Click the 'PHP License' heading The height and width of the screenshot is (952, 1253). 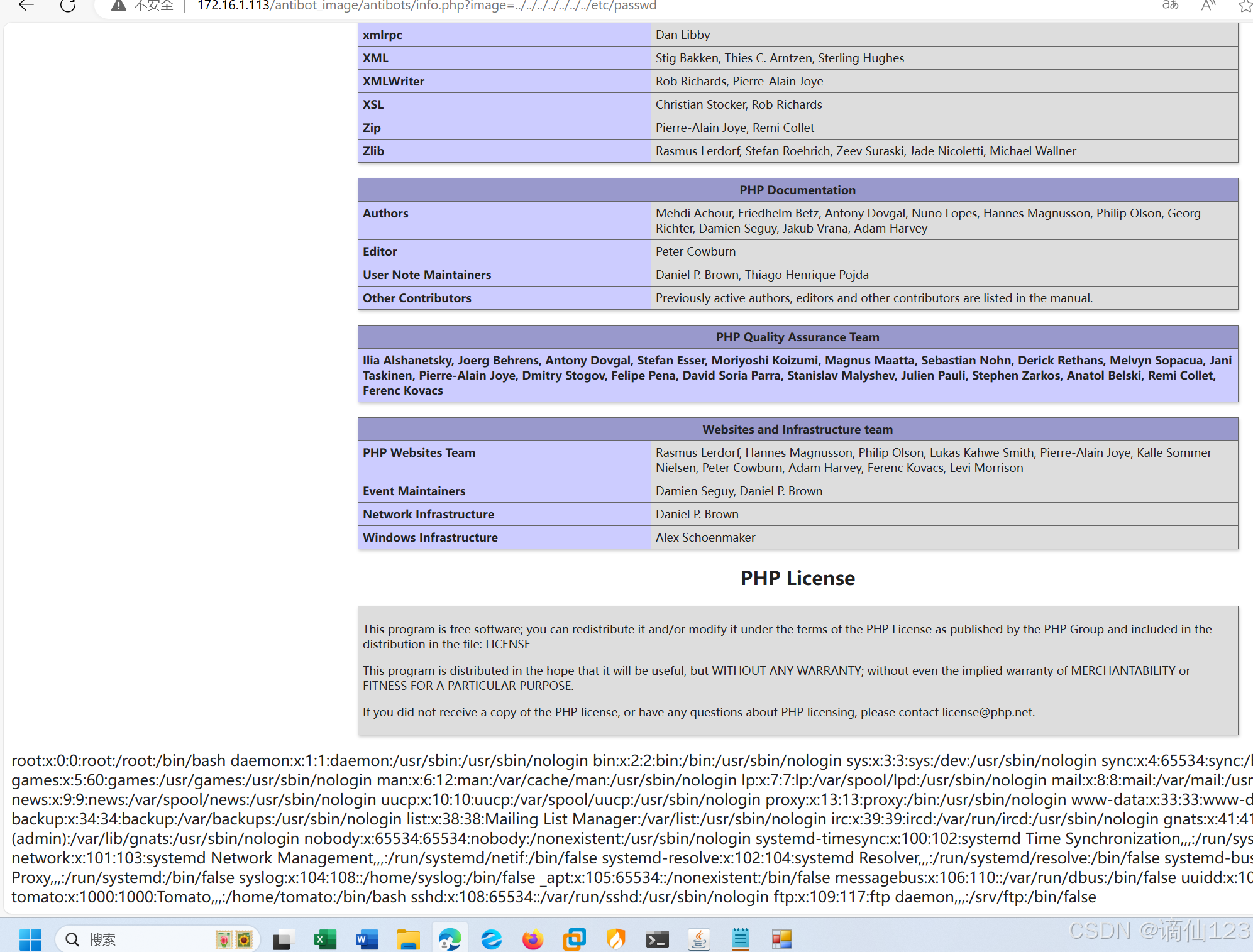pos(797,578)
